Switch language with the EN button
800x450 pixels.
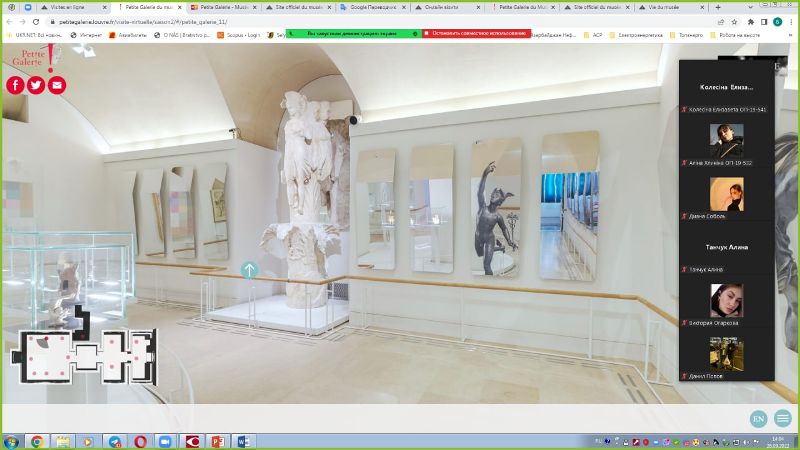[x=758, y=419]
